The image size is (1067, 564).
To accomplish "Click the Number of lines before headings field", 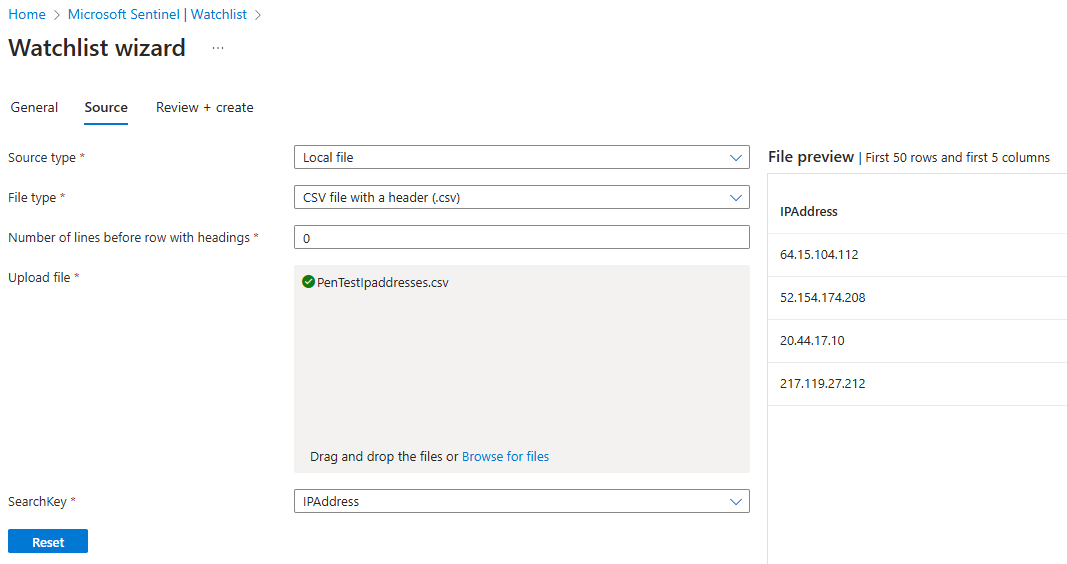I will tap(521, 237).
